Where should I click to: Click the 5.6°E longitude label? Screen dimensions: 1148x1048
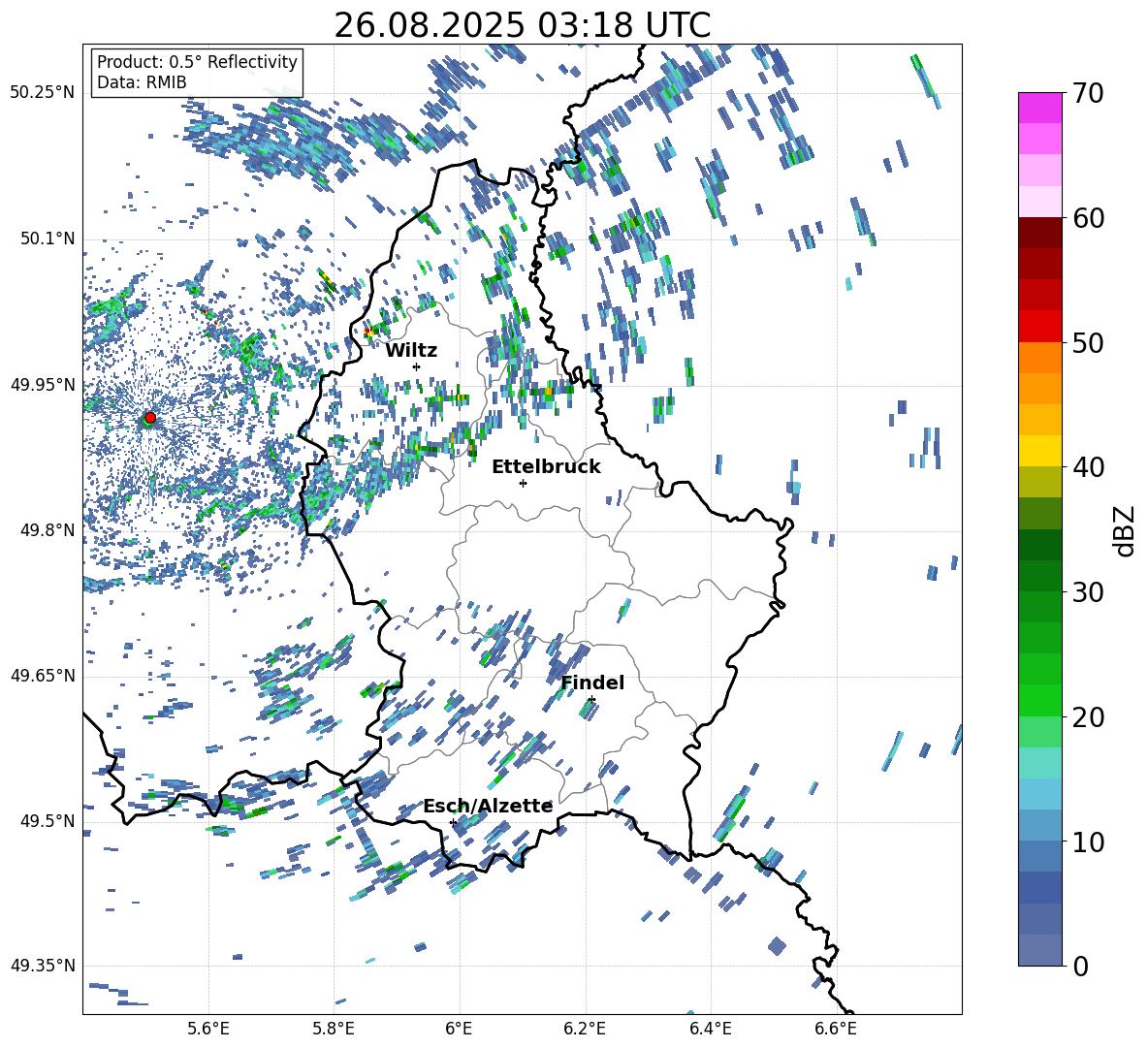208,1029
